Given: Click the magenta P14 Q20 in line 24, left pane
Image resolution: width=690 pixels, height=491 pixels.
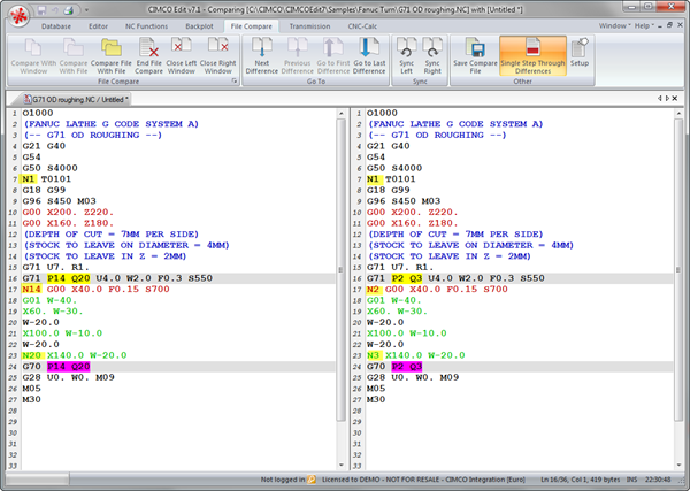Looking at the screenshot, I should 69,366.
